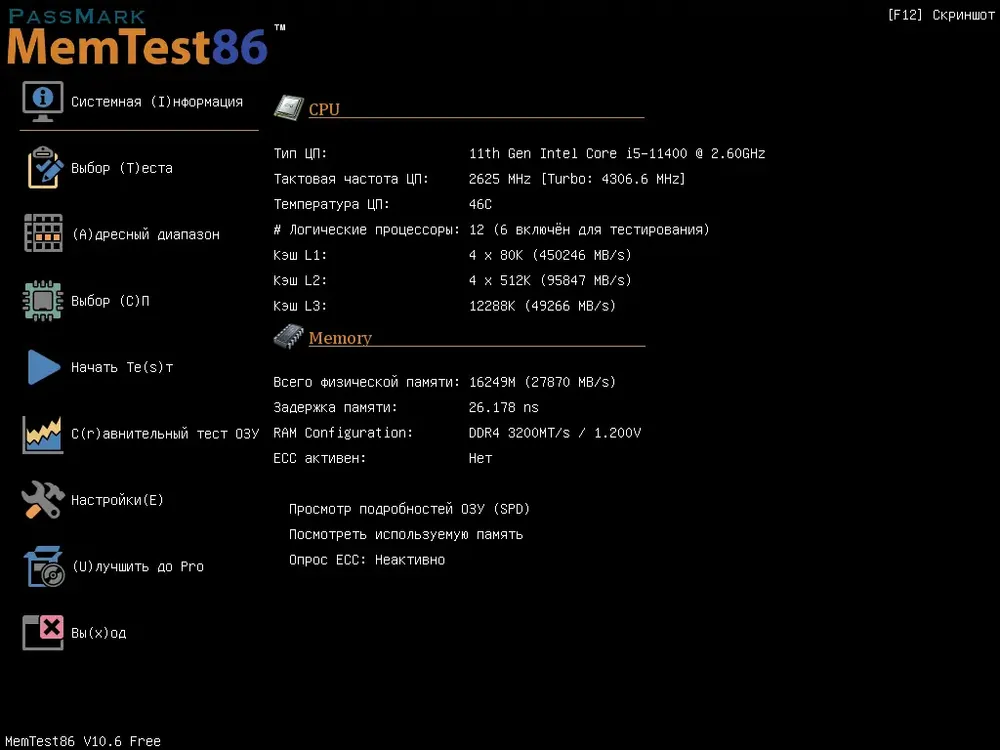Click the RAM Configuration: label
Viewport: 1000px width, 750px height.
coord(342,433)
